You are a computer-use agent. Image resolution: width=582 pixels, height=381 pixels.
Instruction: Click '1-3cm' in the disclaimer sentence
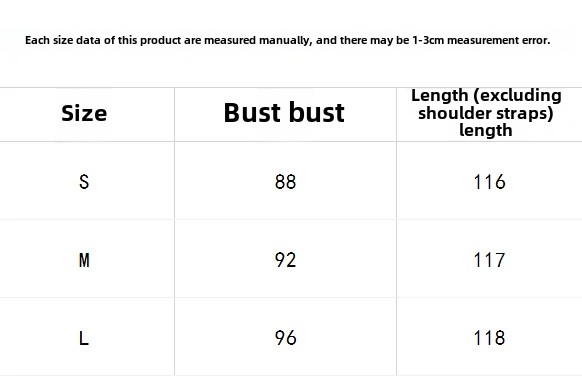coord(428,40)
